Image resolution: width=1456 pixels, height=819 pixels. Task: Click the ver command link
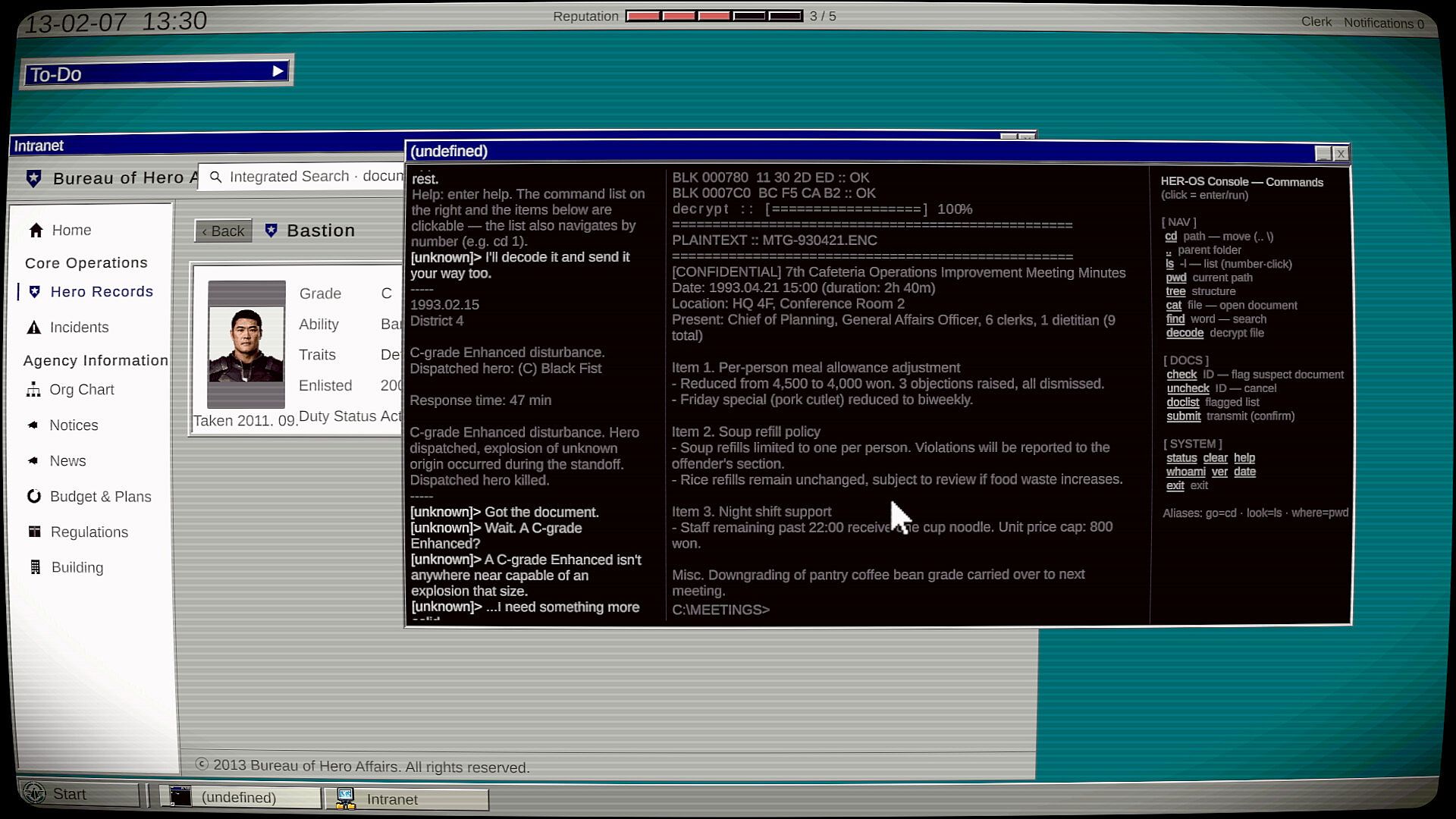1219,471
